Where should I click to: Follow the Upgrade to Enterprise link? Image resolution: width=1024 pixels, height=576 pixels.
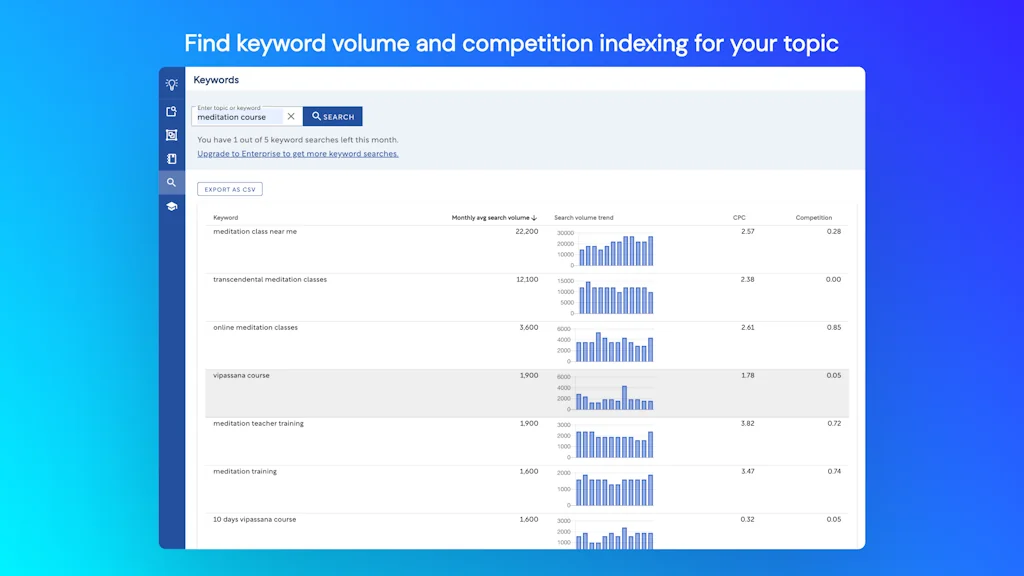297,154
